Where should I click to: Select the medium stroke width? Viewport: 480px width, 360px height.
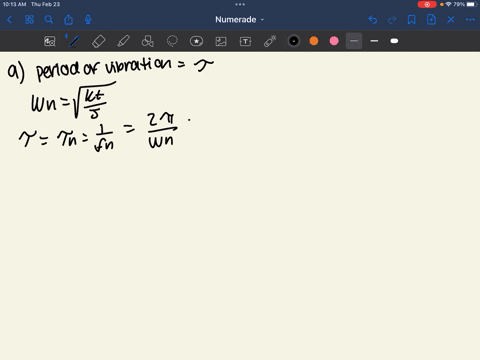[x=374, y=41]
